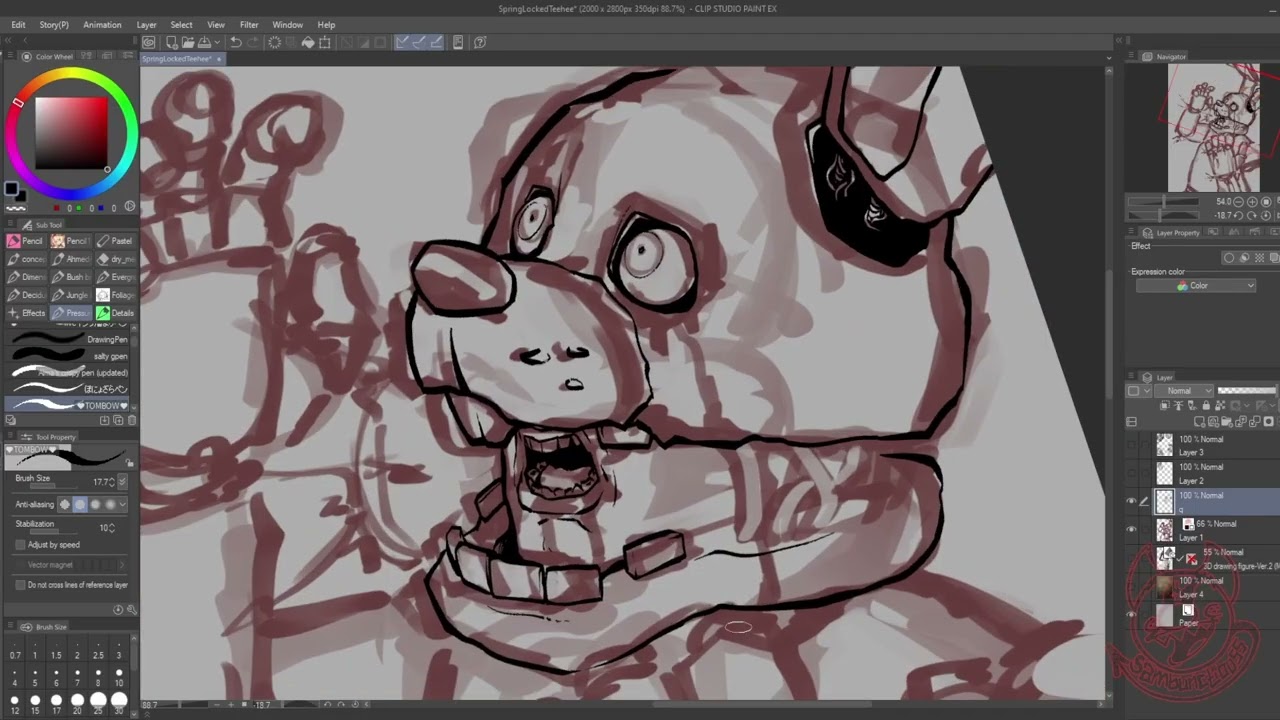1280x720 pixels.
Task: Select the Details sub tool group
Action: pyautogui.click(x=115, y=313)
